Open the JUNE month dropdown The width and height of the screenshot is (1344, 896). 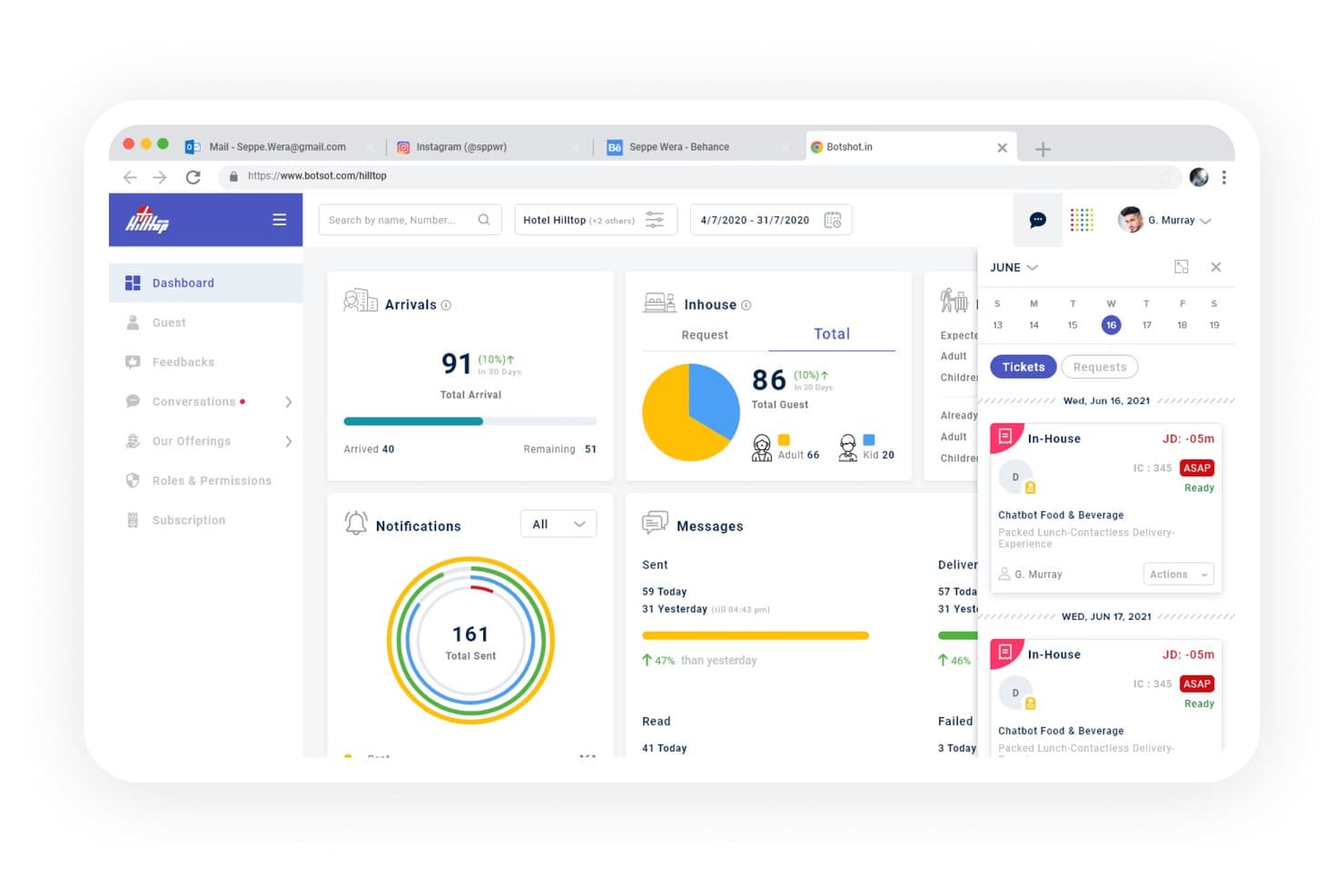click(1014, 267)
